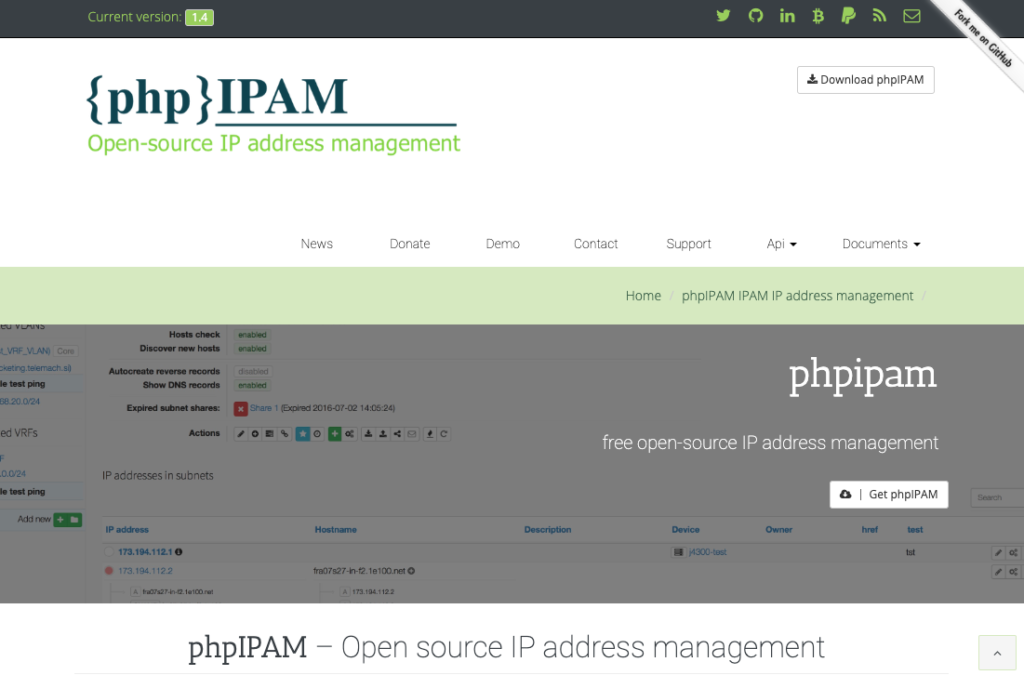Click the Get phpIPAM button
Viewport: 1024px width, 675px height.
pos(889,494)
